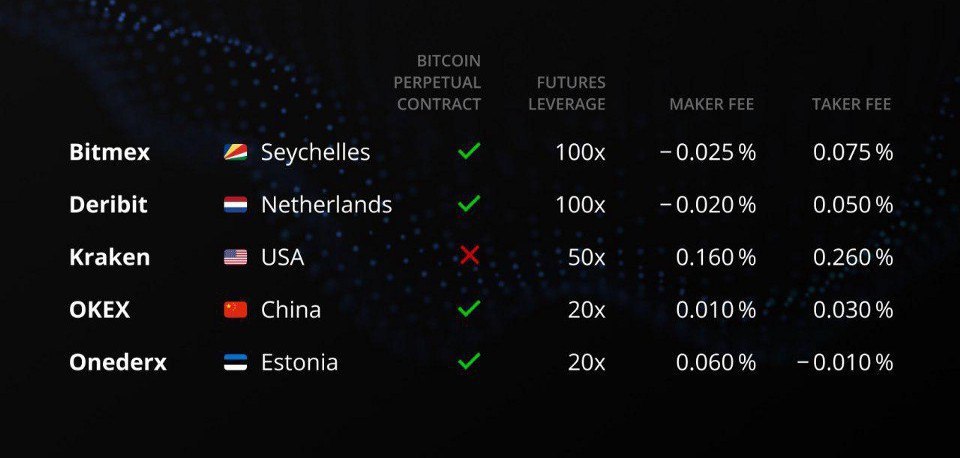Click the Estonia flag icon
Screen dimensions: 960x458
pyautogui.click(x=235, y=362)
